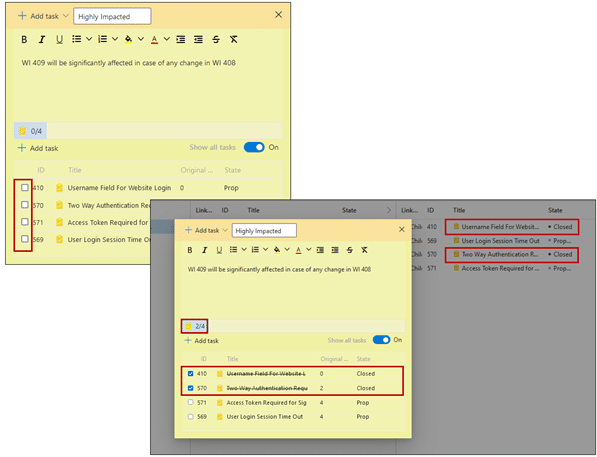Clear formatting in the upper note toolbar
This screenshot has height=457, width=597.
(233, 39)
